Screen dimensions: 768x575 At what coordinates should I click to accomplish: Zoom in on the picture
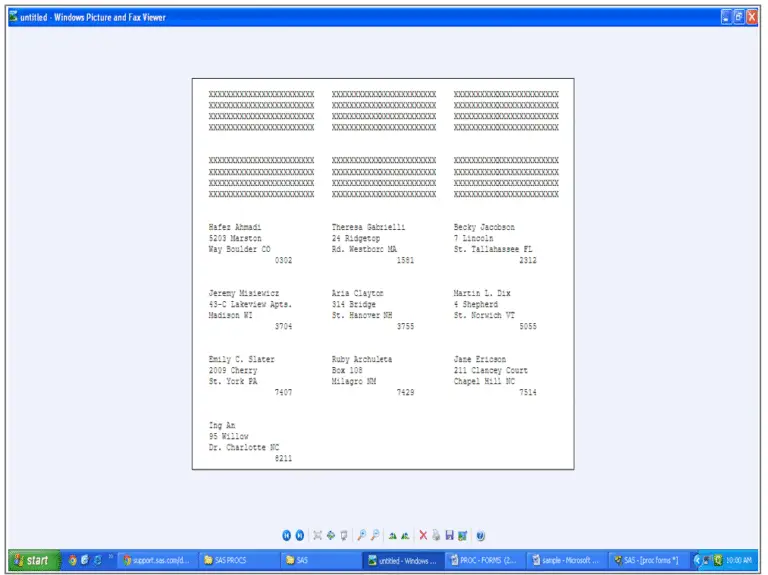(362, 536)
